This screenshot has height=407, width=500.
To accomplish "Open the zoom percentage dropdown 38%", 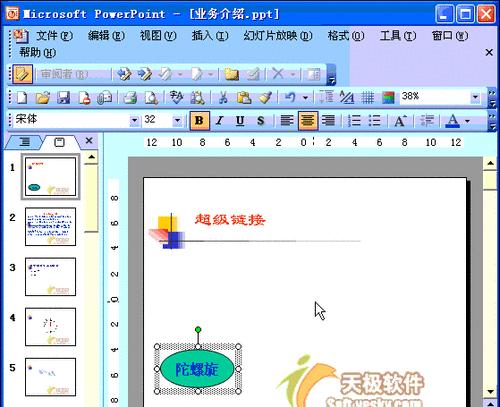I will click(x=475, y=97).
